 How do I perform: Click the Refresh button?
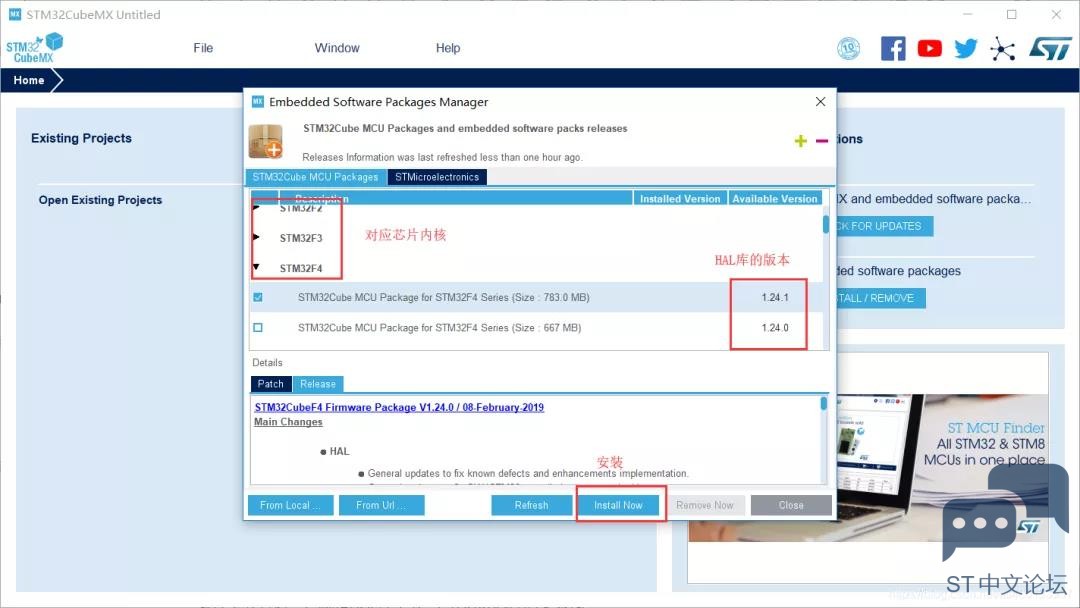click(x=532, y=505)
